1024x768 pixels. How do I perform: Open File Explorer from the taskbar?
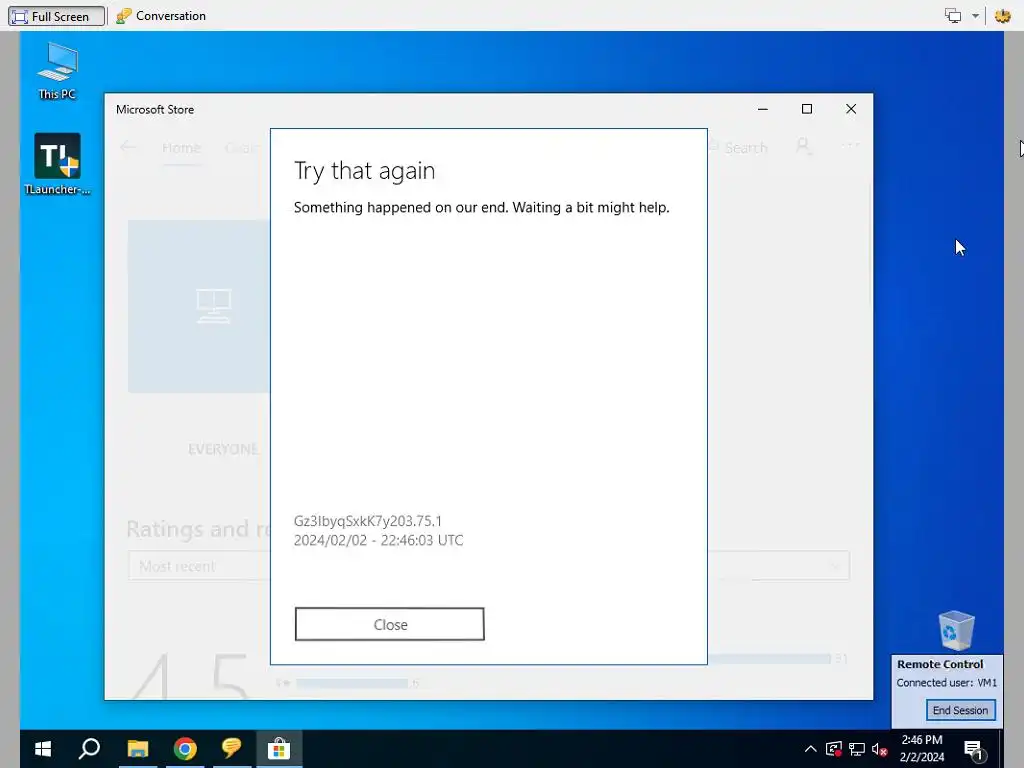(x=138, y=748)
